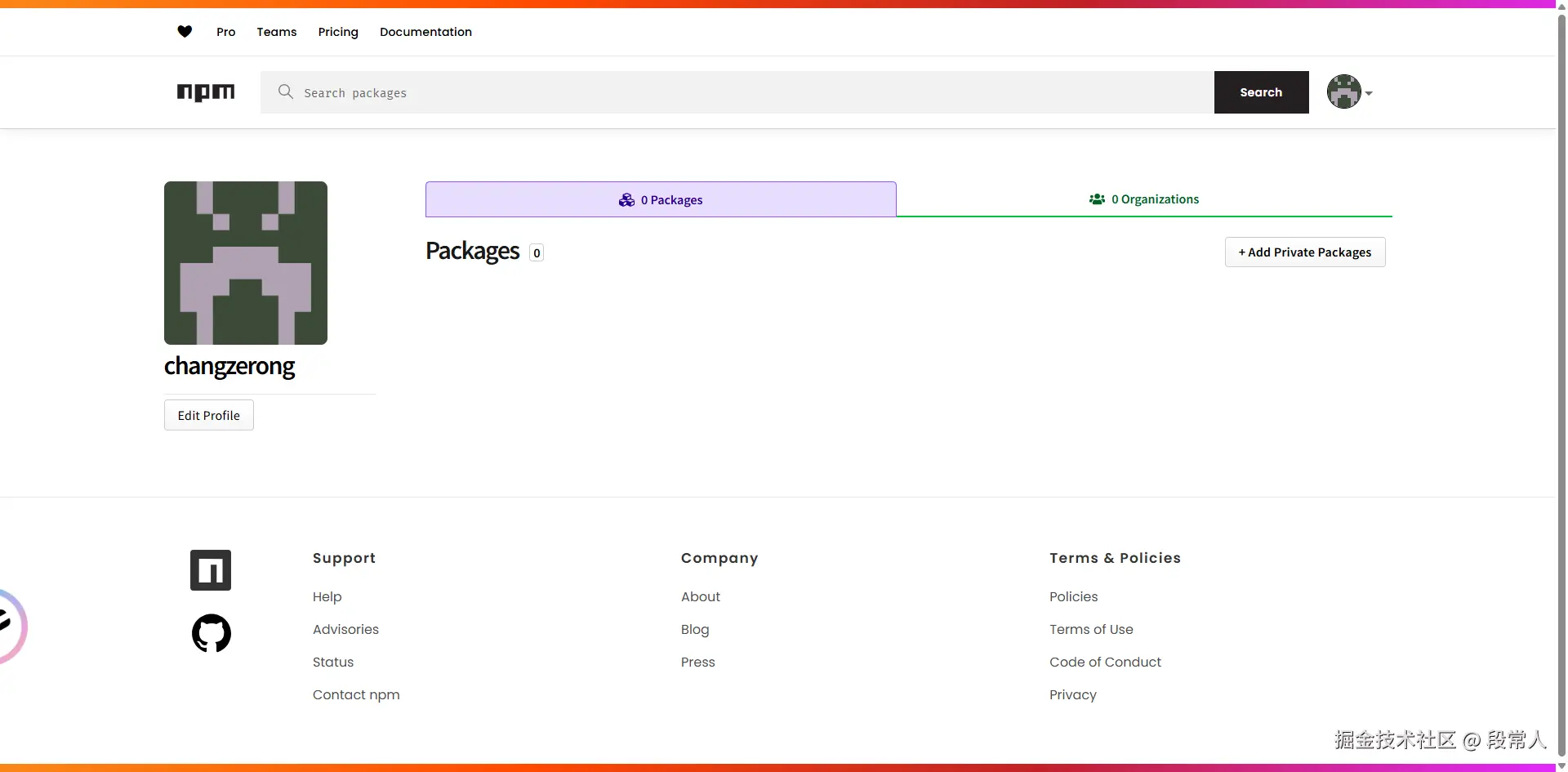
Task: Click the Company footer heading
Action: click(x=719, y=559)
